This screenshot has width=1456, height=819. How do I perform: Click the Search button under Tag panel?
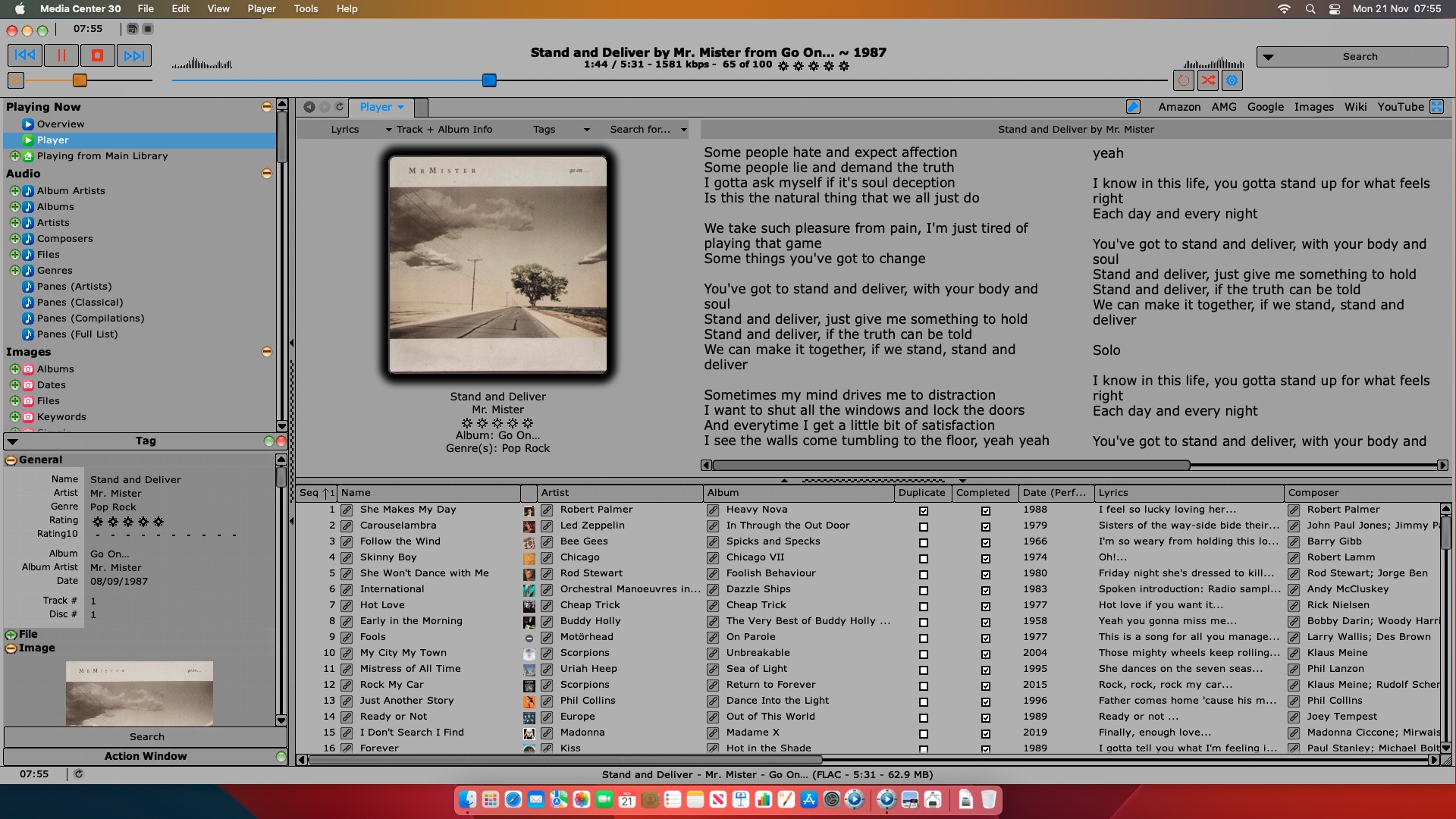pos(146,737)
